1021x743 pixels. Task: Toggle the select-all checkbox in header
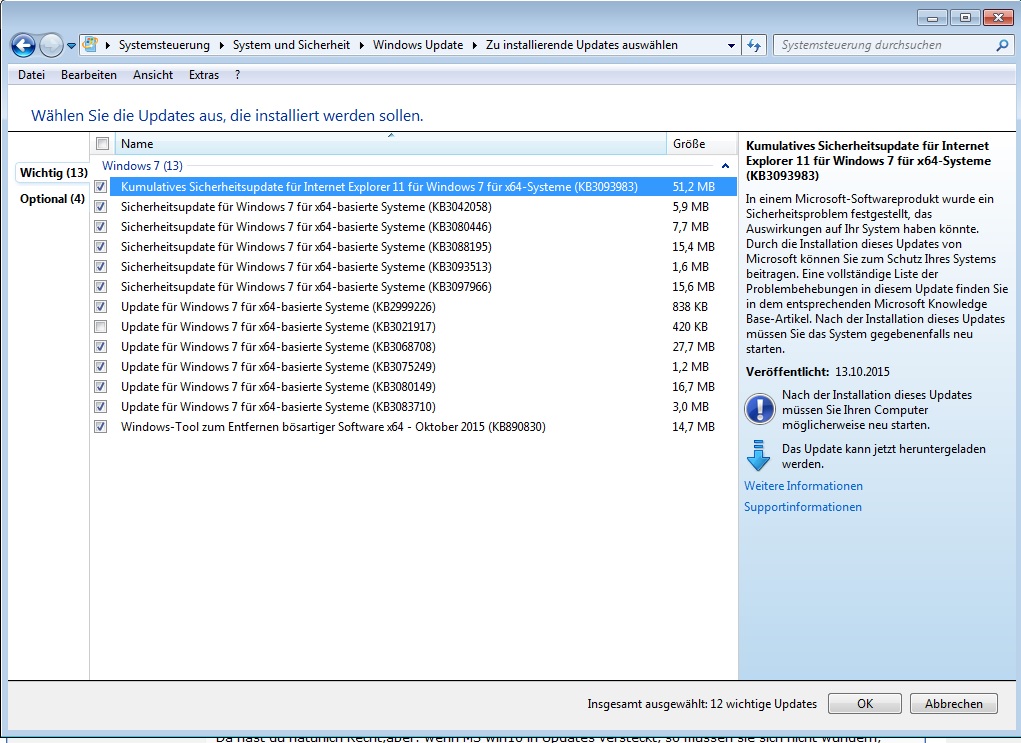(x=102, y=144)
